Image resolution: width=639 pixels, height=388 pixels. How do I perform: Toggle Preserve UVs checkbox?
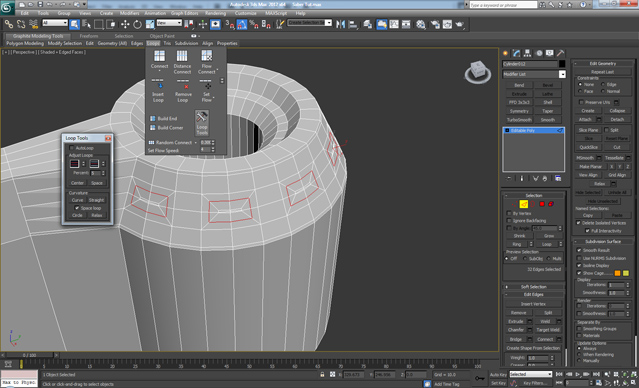pos(581,102)
